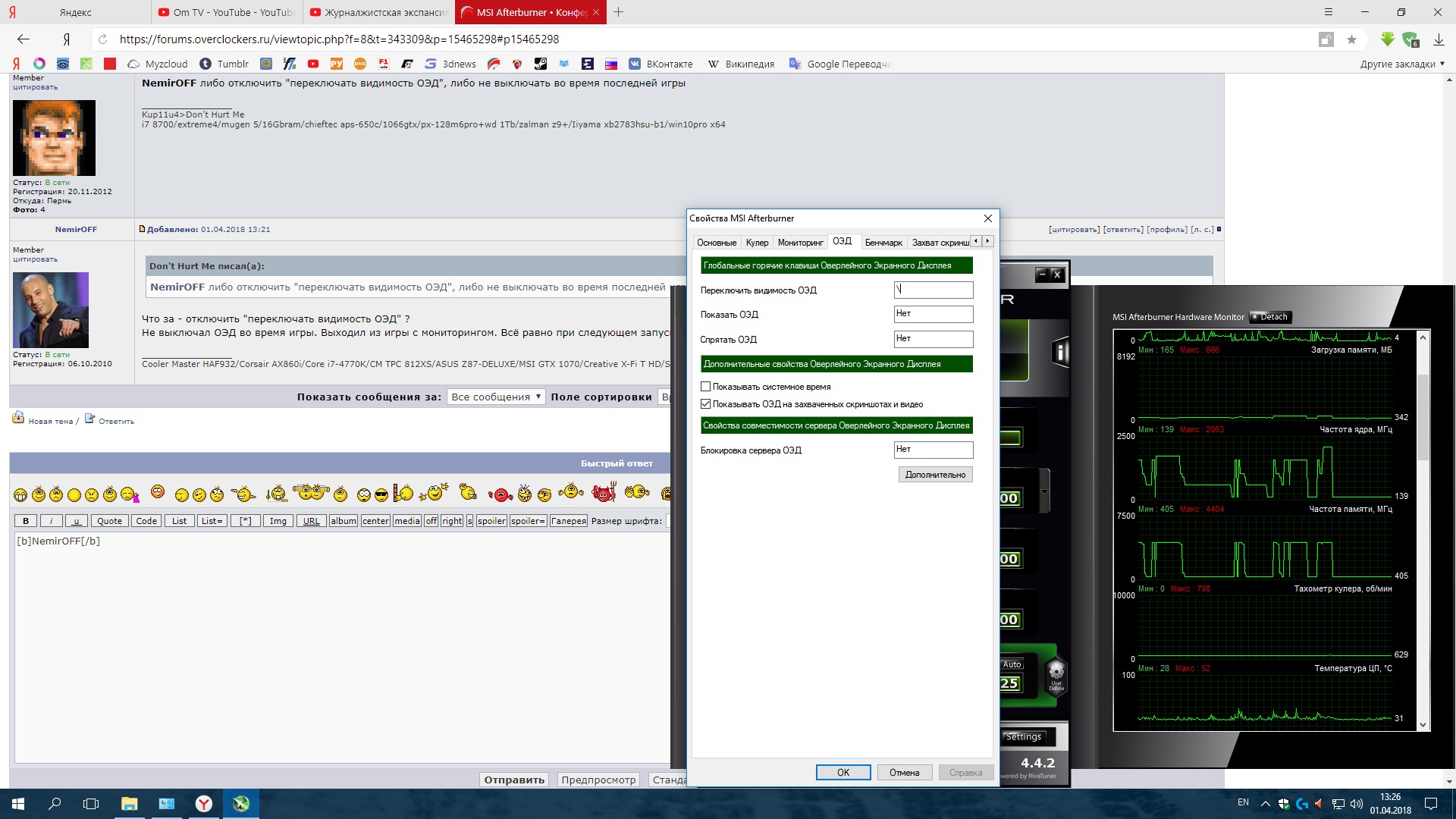Image resolution: width=1456 pixels, height=819 pixels.
Task: Open 'Все сообщения' dropdown
Action: click(x=496, y=397)
